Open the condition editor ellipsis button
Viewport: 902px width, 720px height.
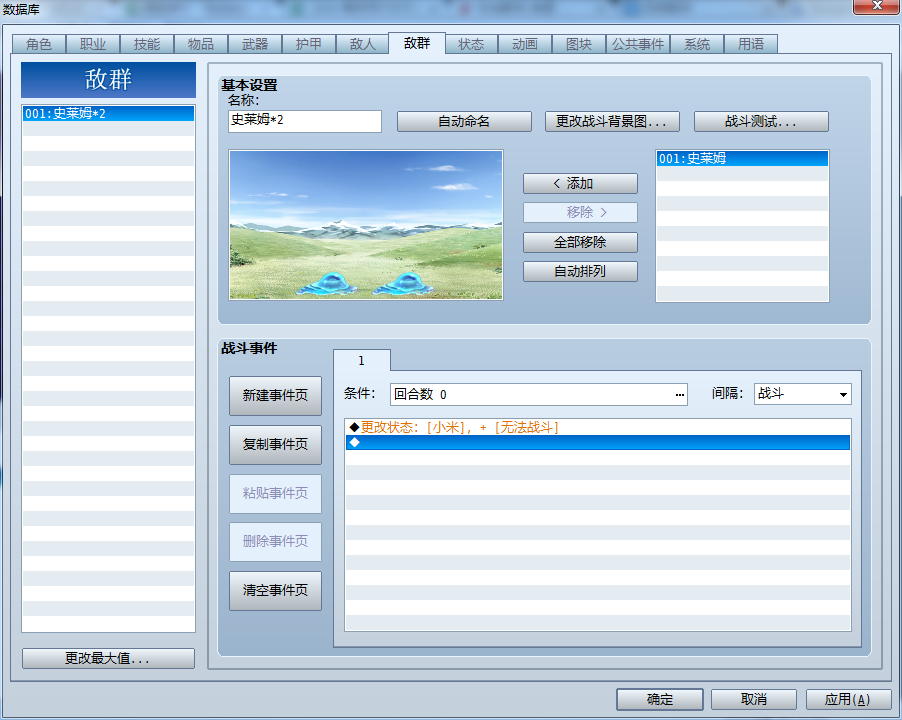(x=679, y=395)
